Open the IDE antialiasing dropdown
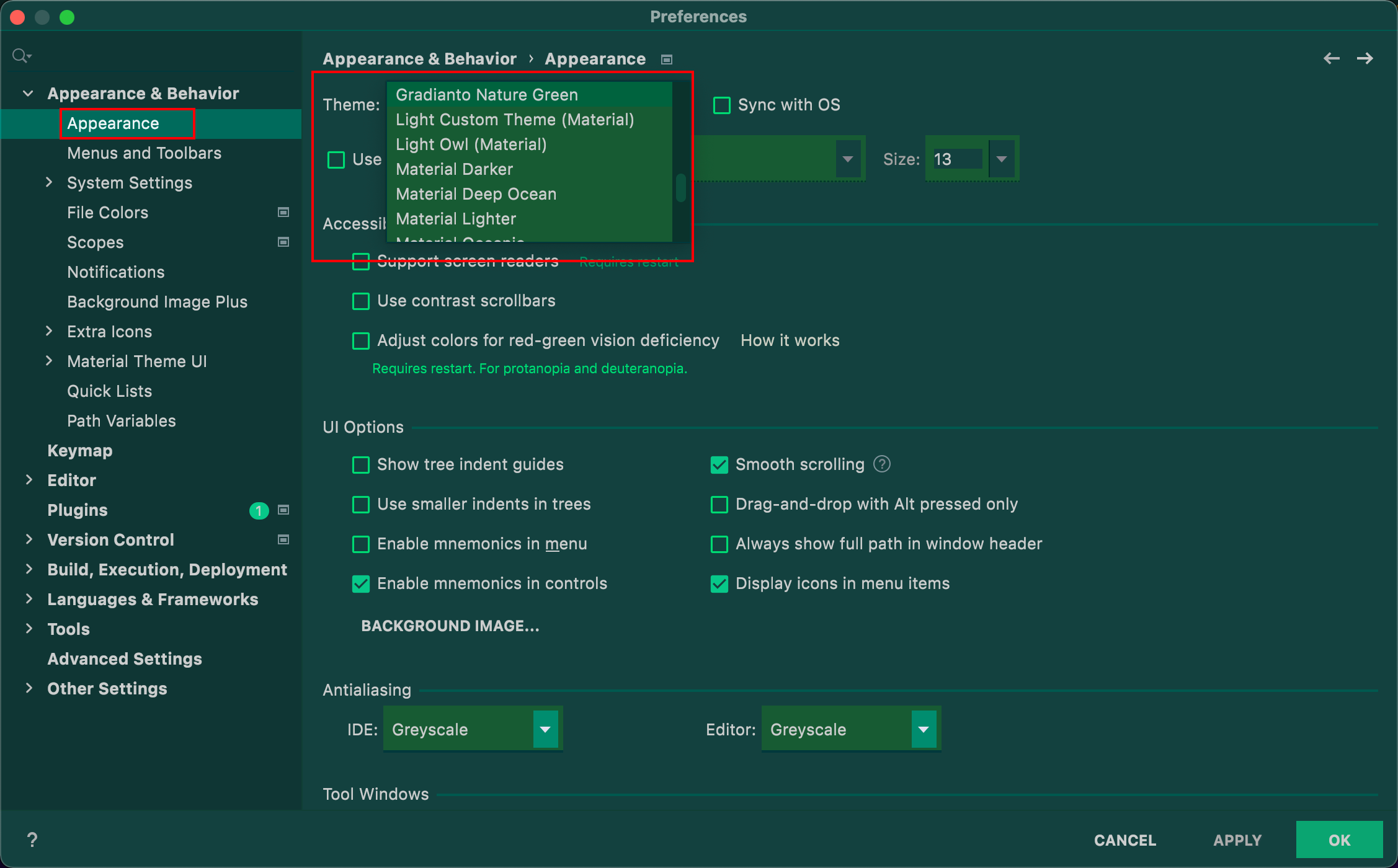 point(545,729)
